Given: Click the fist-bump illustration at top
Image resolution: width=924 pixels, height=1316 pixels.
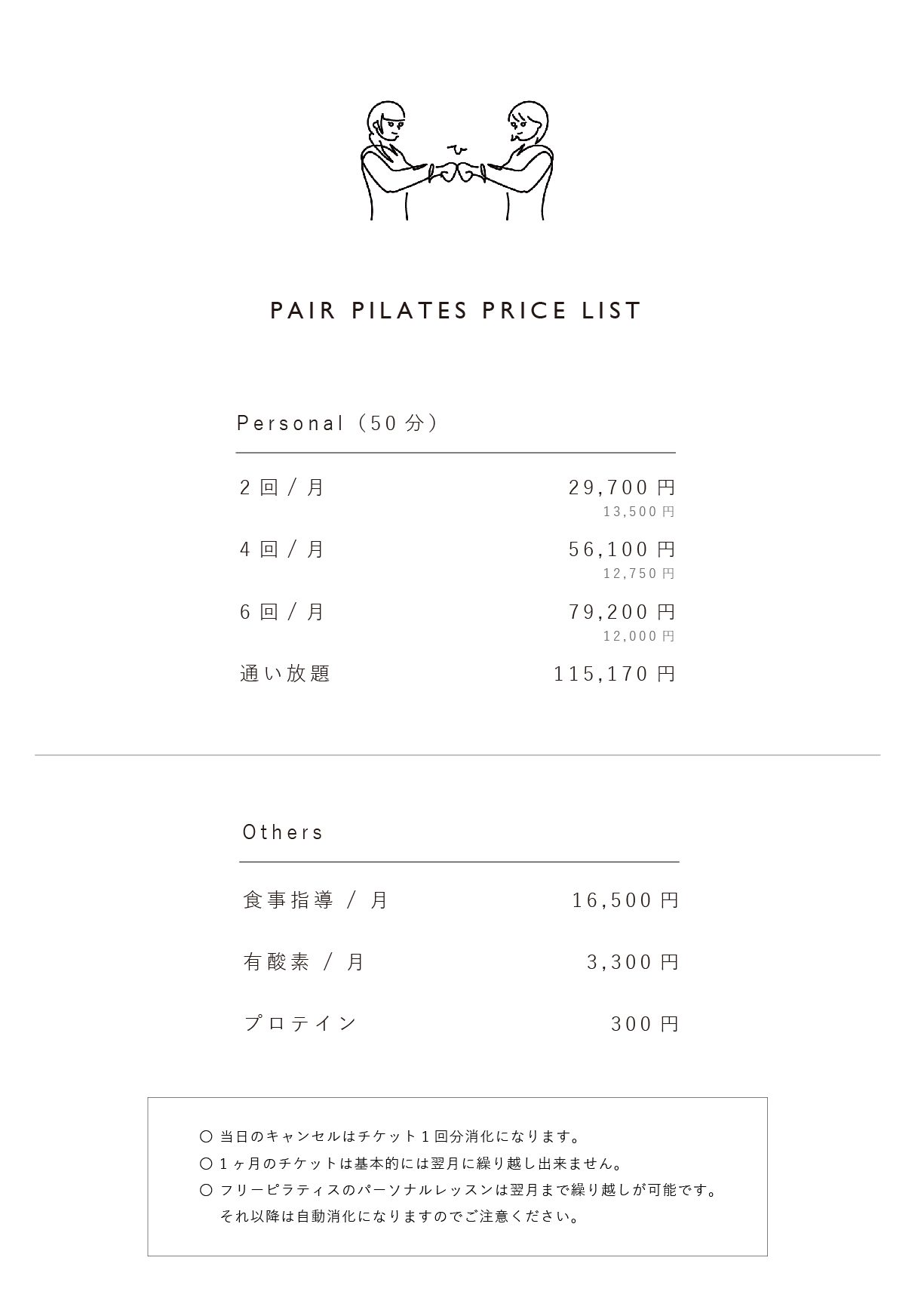Looking at the screenshot, I should [x=458, y=160].
